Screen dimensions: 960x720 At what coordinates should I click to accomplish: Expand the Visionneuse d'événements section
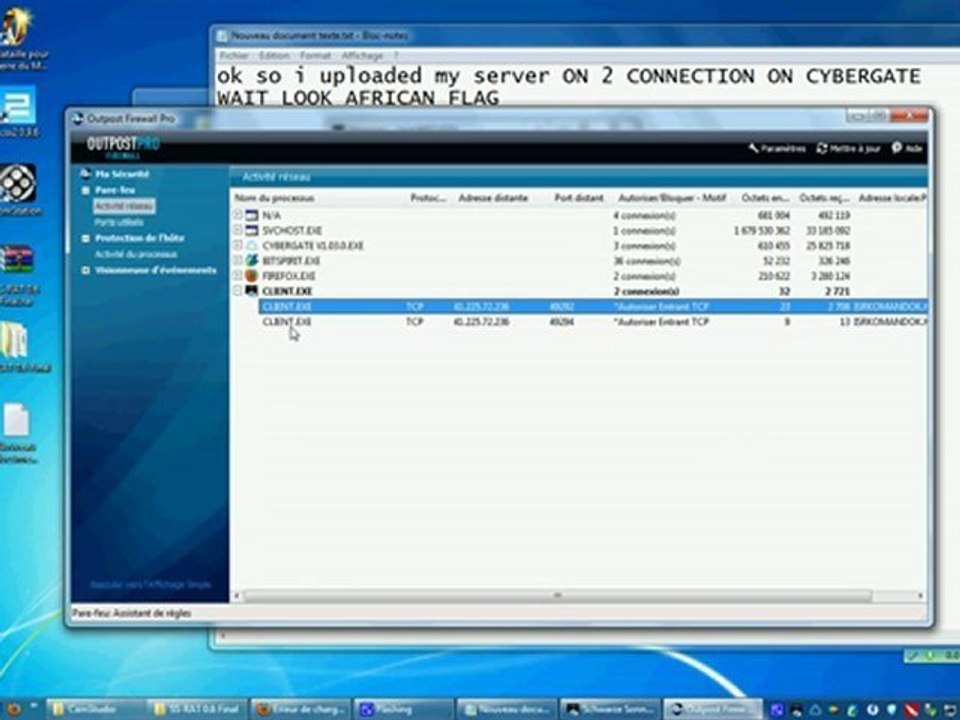86,270
